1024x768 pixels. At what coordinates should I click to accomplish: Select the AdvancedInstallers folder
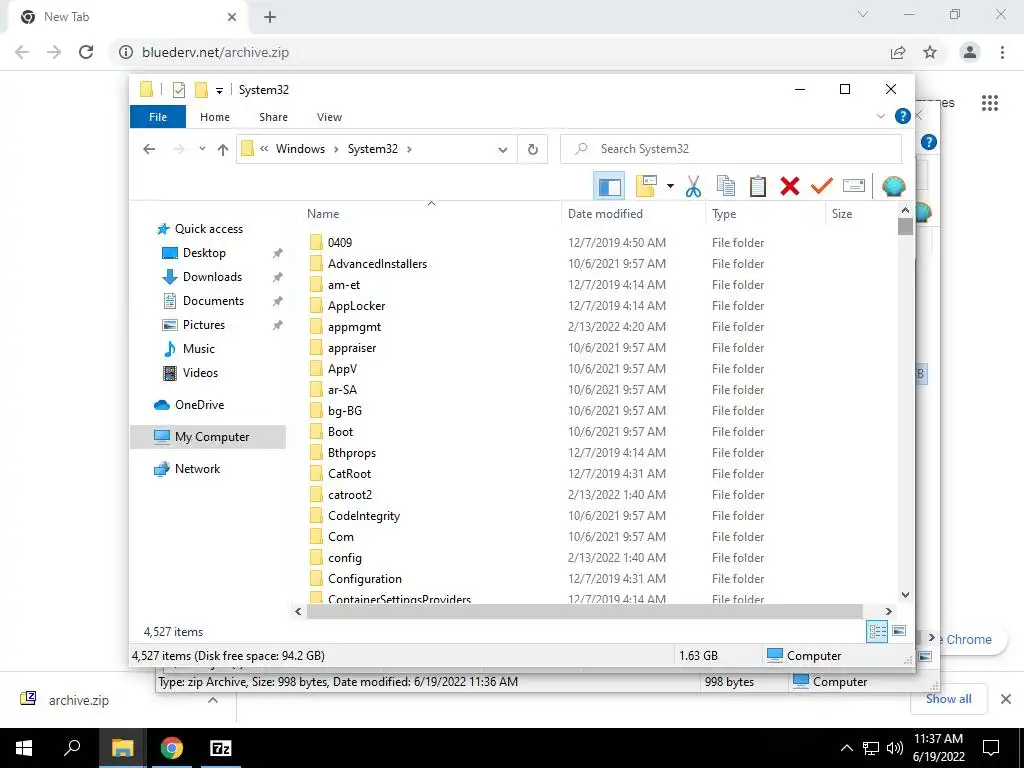click(x=377, y=264)
